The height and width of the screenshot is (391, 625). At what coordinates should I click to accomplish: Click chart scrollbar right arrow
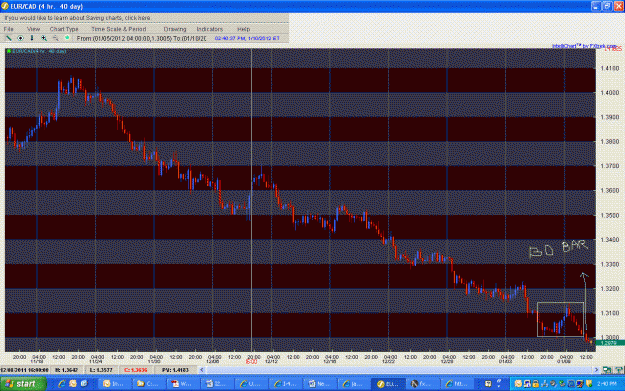click(x=597, y=370)
